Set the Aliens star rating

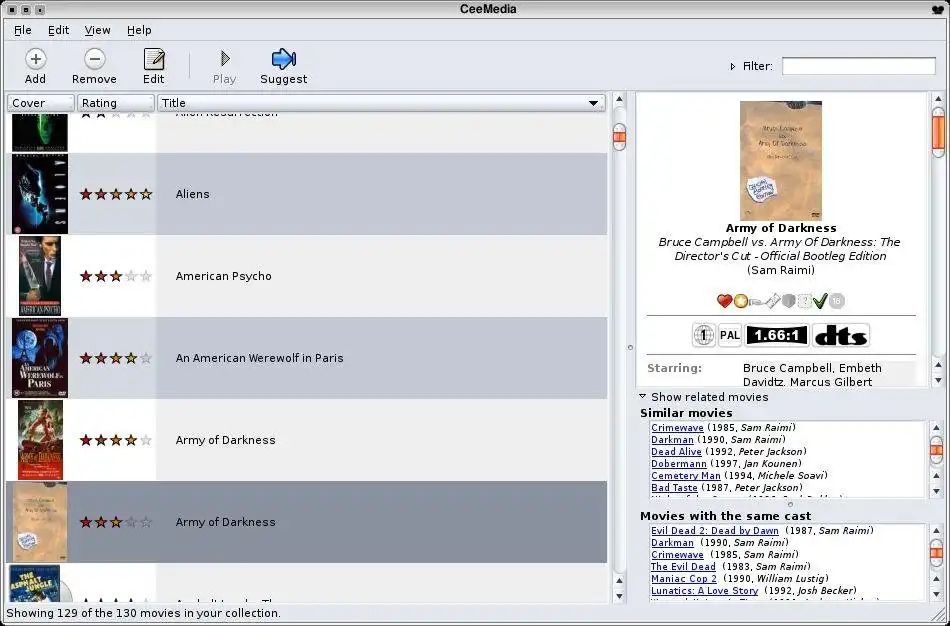116,194
